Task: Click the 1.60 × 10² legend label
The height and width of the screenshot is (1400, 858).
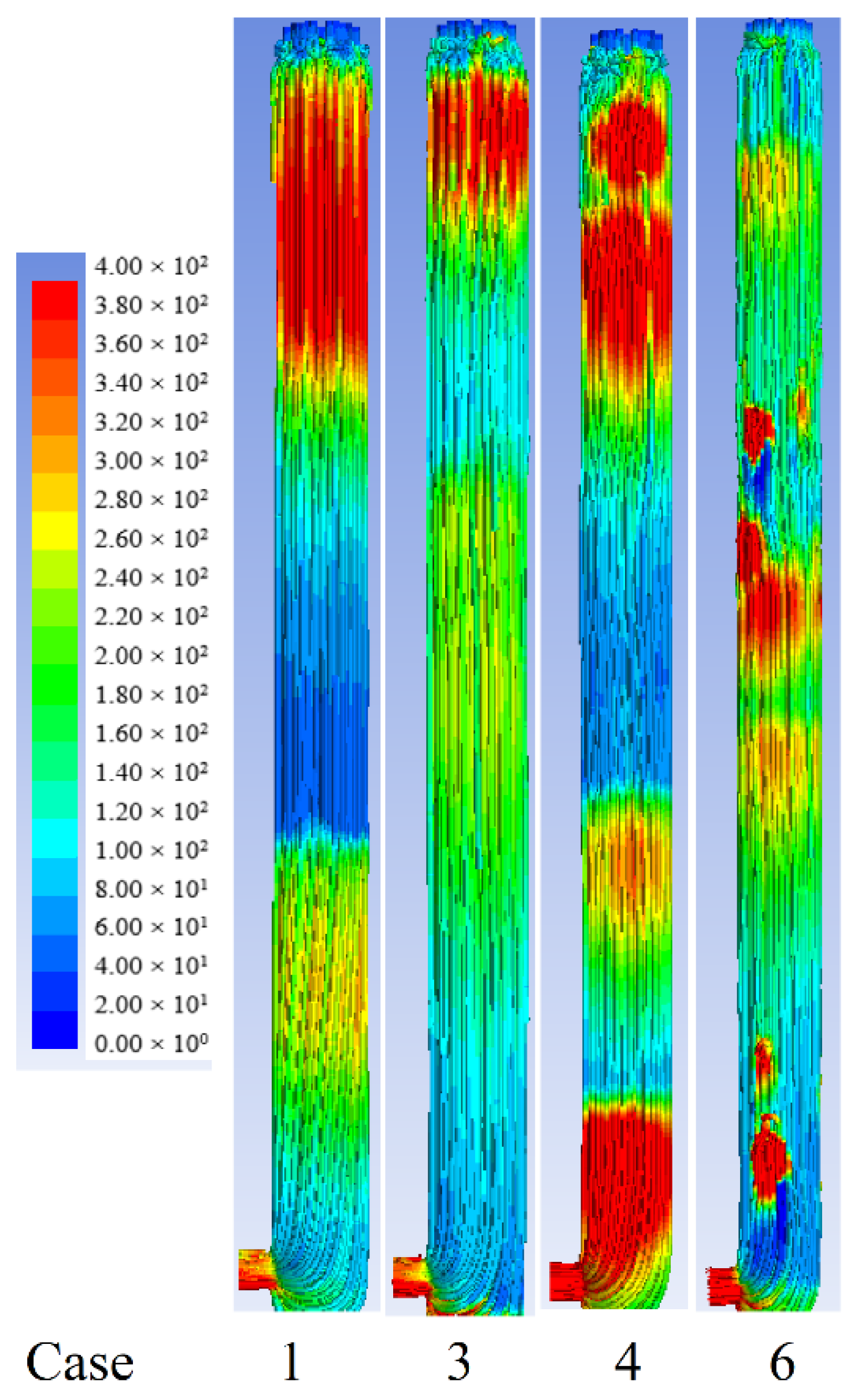Action: 151,733
